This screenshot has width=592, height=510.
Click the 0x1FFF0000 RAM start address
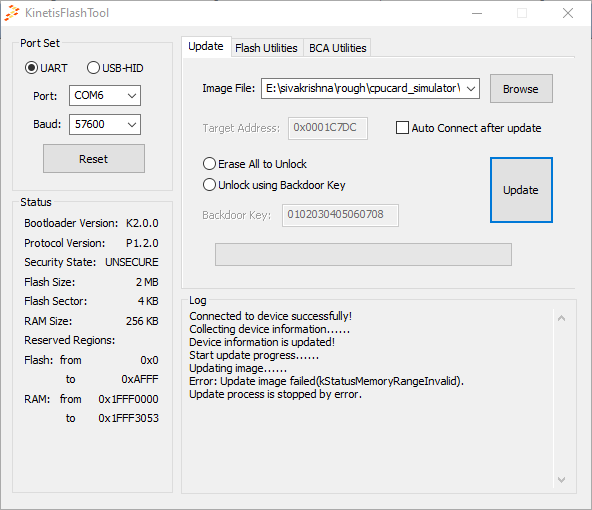[x=128, y=399]
